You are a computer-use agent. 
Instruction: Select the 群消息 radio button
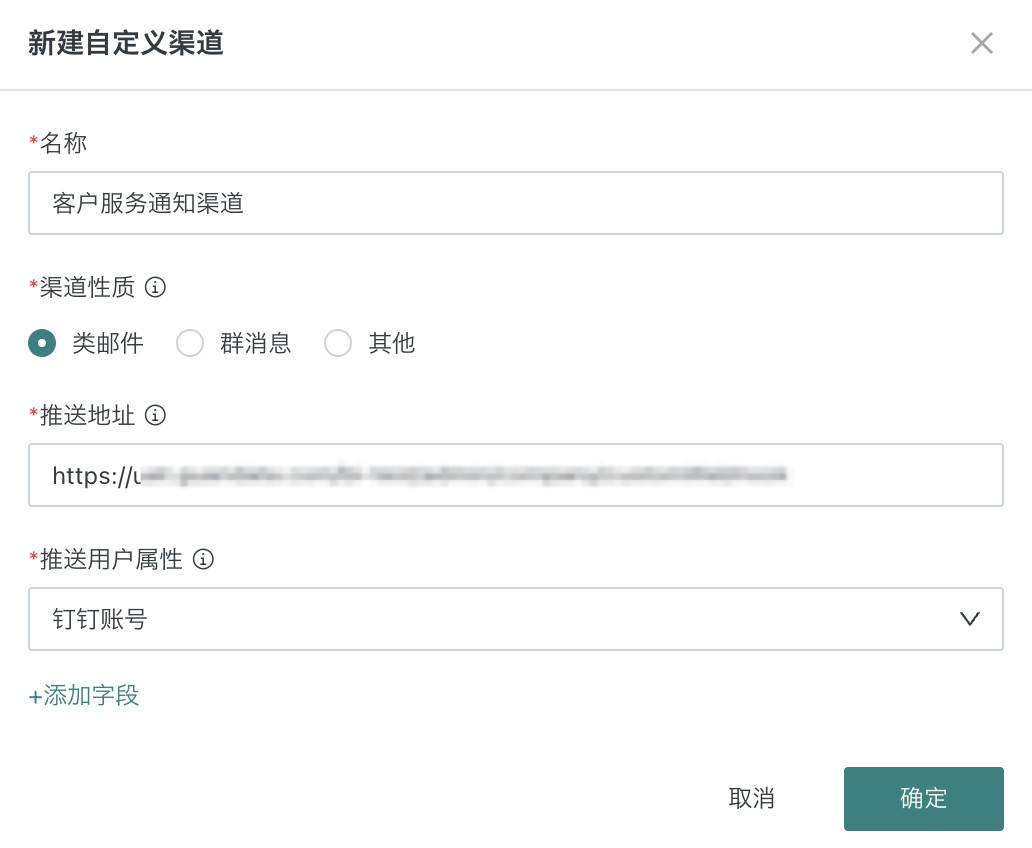(x=190, y=343)
